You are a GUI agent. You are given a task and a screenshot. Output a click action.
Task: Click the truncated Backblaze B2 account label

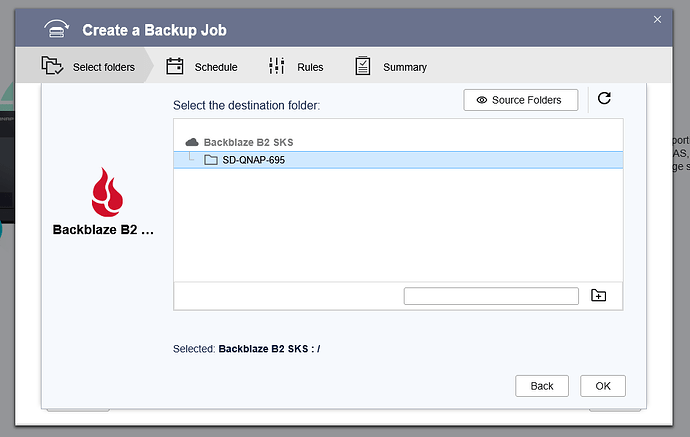103,230
